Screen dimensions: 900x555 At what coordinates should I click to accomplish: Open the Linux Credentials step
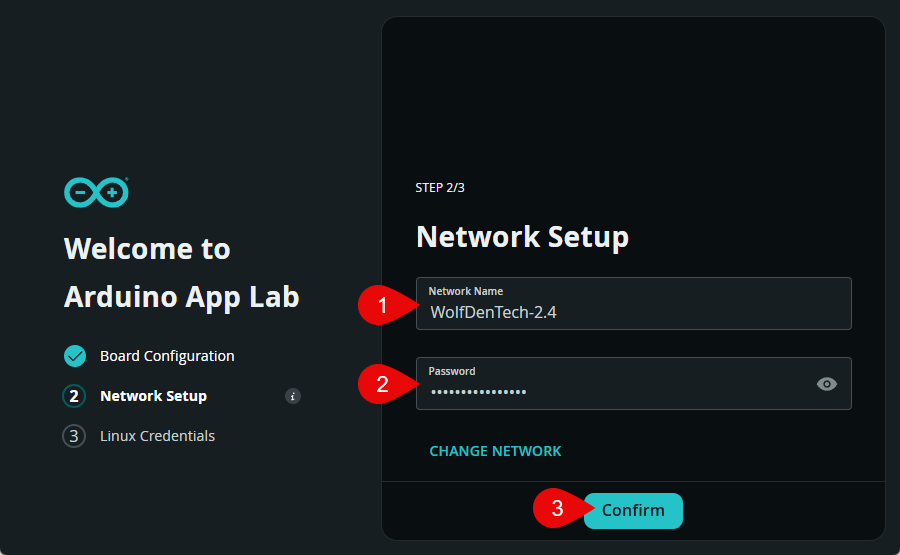point(157,436)
